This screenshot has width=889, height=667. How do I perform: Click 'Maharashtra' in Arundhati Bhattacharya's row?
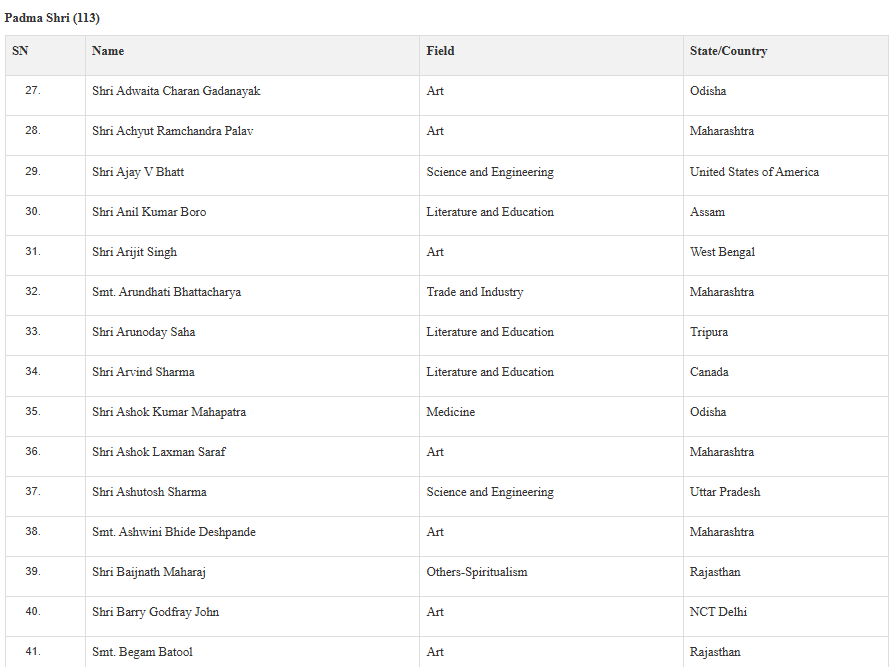click(x=722, y=292)
